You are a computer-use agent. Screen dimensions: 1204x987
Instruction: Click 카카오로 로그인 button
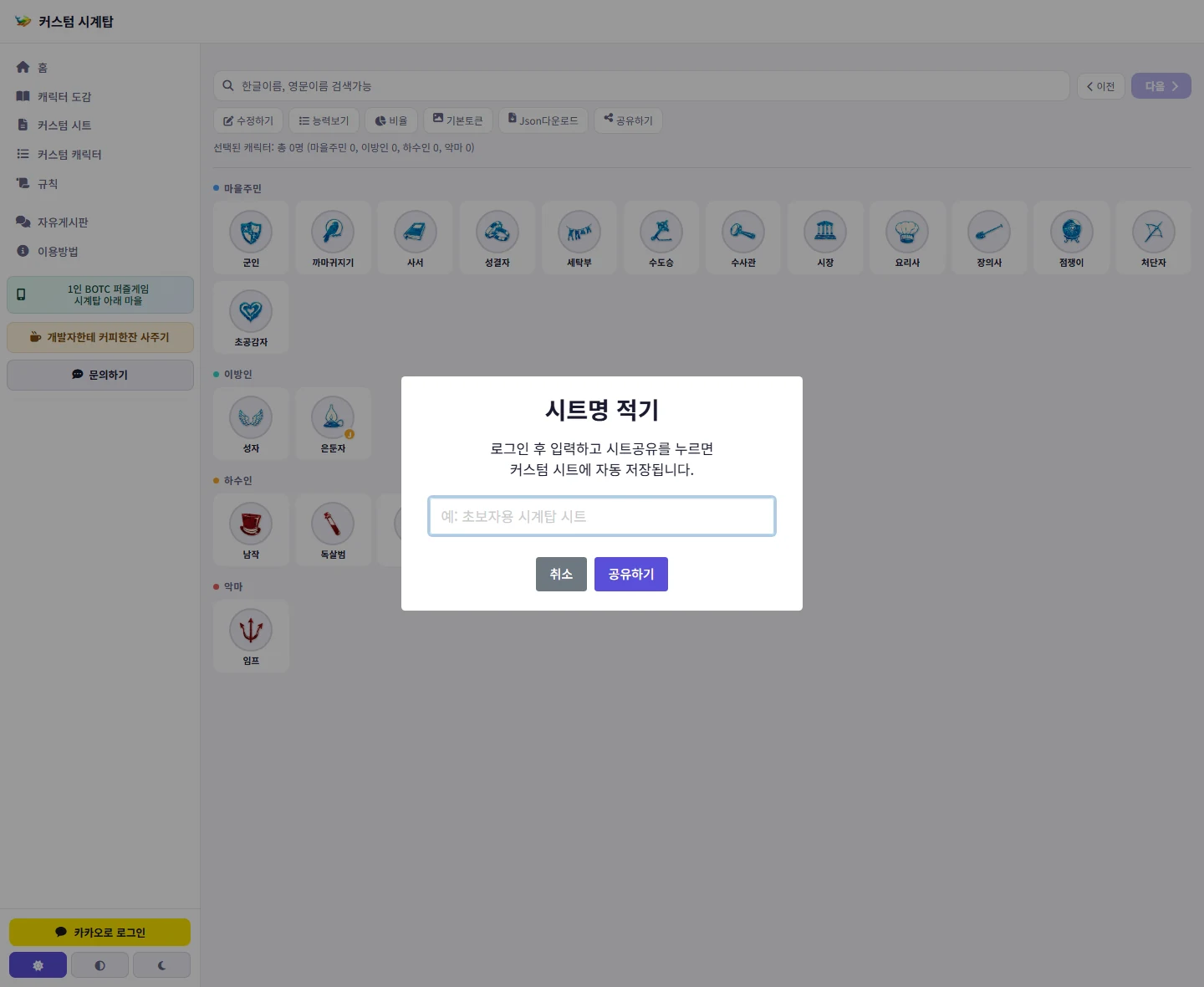point(99,932)
